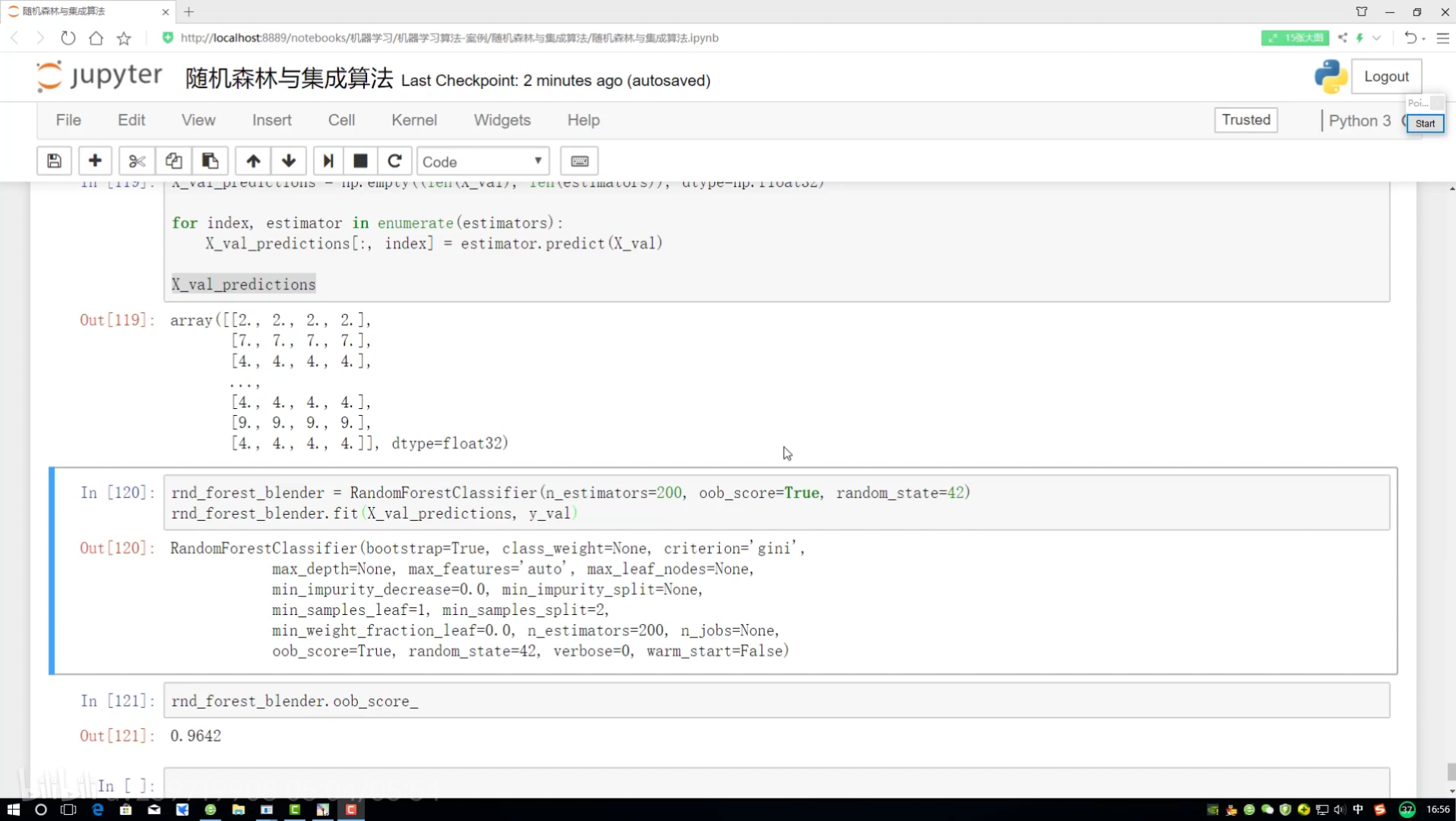The image size is (1456, 821).
Task: Move the selected cell up
Action: pos(253,161)
